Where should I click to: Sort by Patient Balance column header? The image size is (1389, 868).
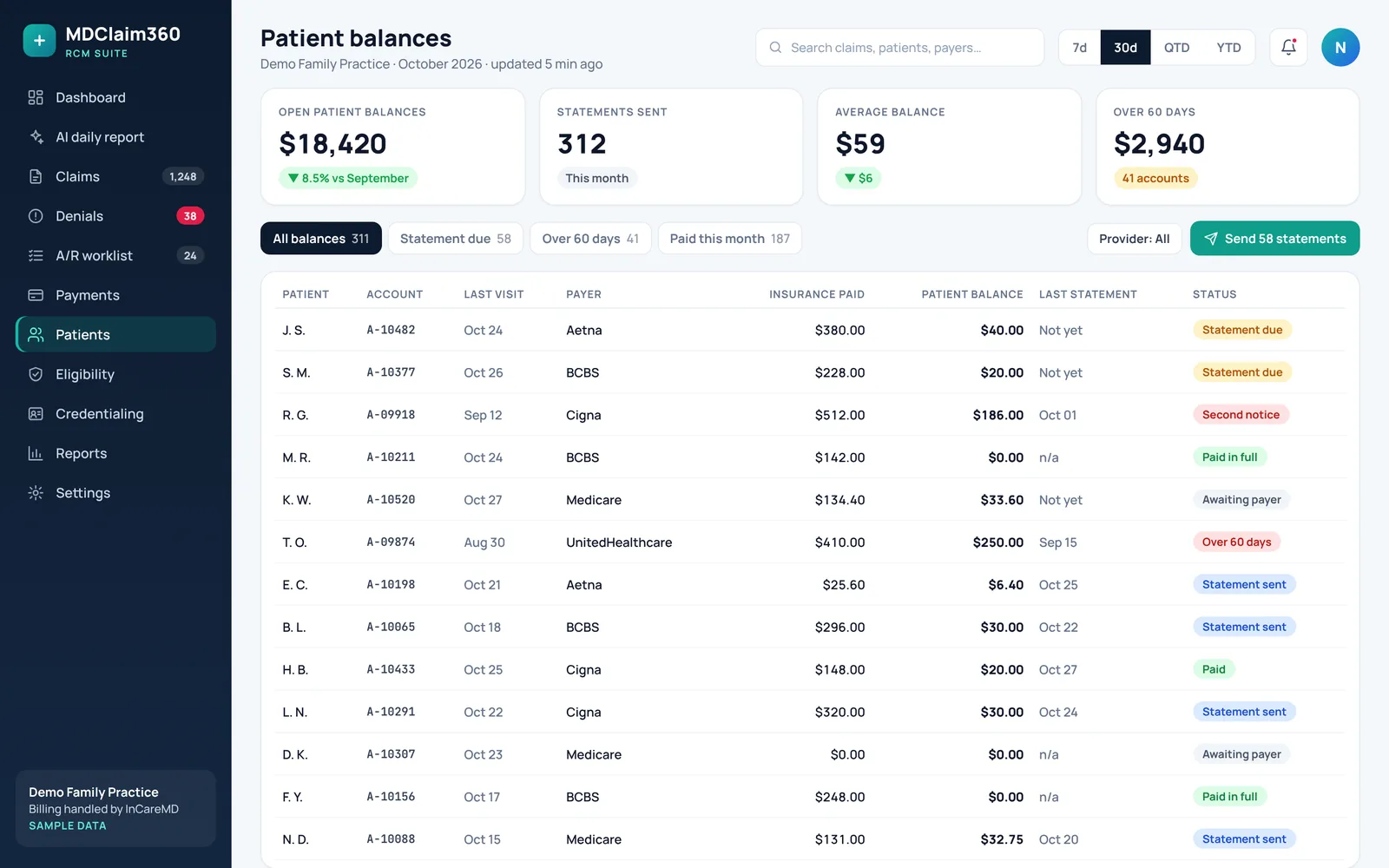972,294
